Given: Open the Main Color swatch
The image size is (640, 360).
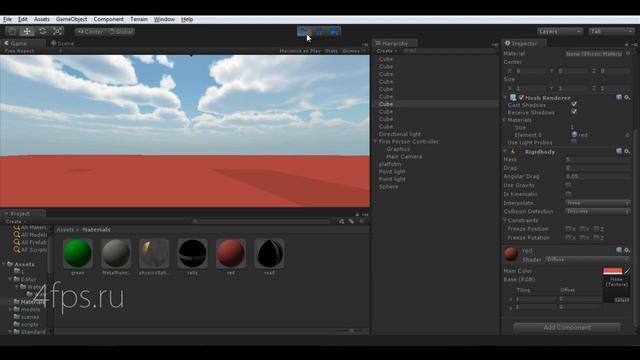Looking at the screenshot, I should [x=613, y=271].
